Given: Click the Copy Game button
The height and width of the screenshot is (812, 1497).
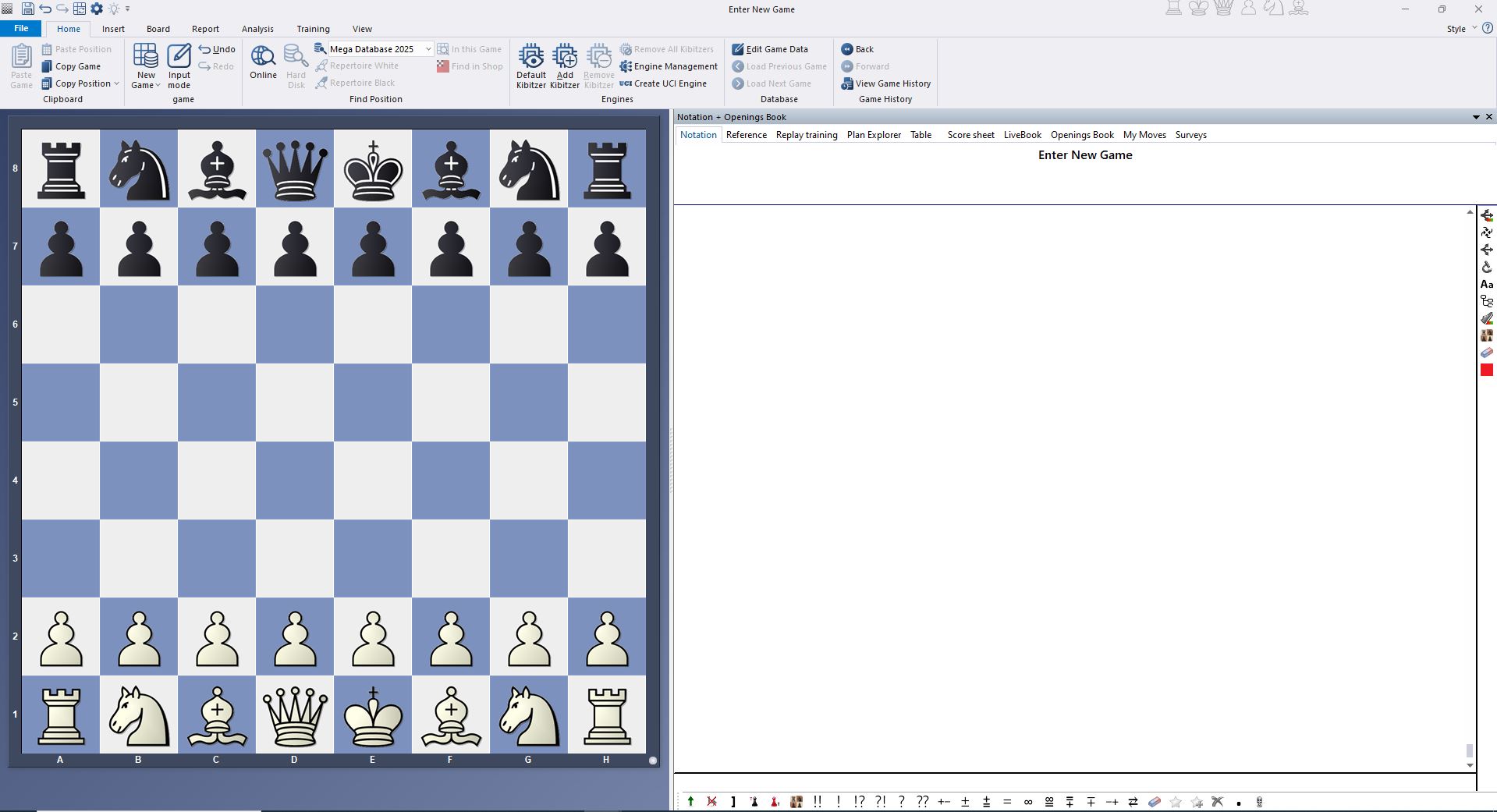Looking at the screenshot, I should pos(77,66).
